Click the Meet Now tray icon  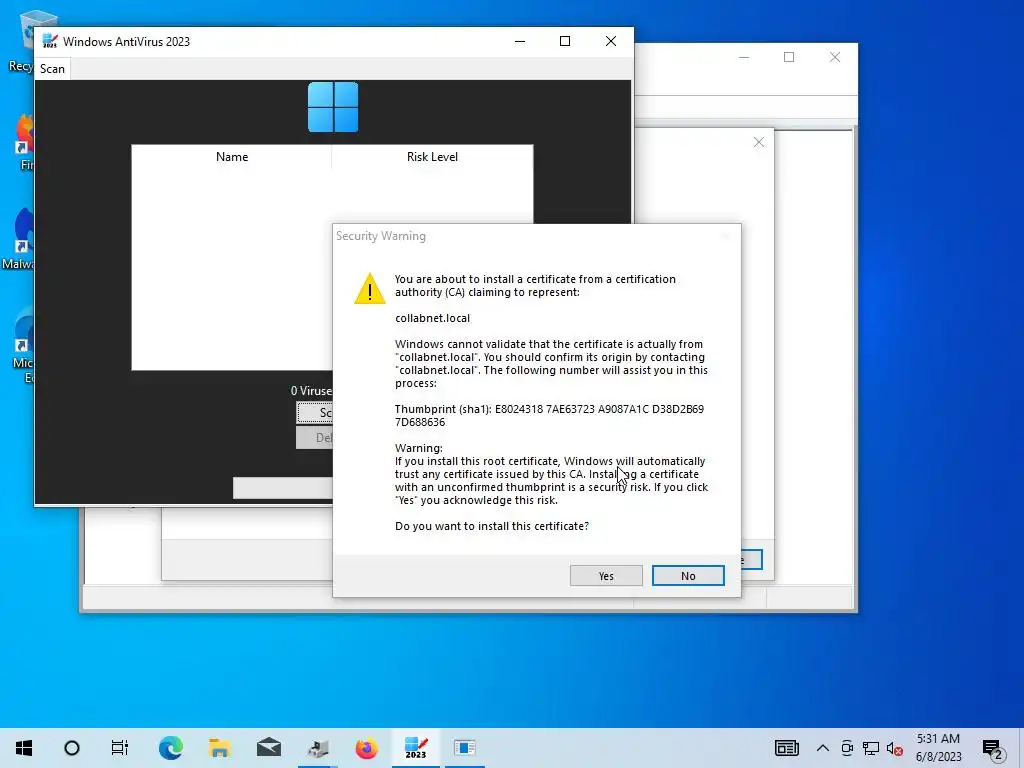(847, 748)
